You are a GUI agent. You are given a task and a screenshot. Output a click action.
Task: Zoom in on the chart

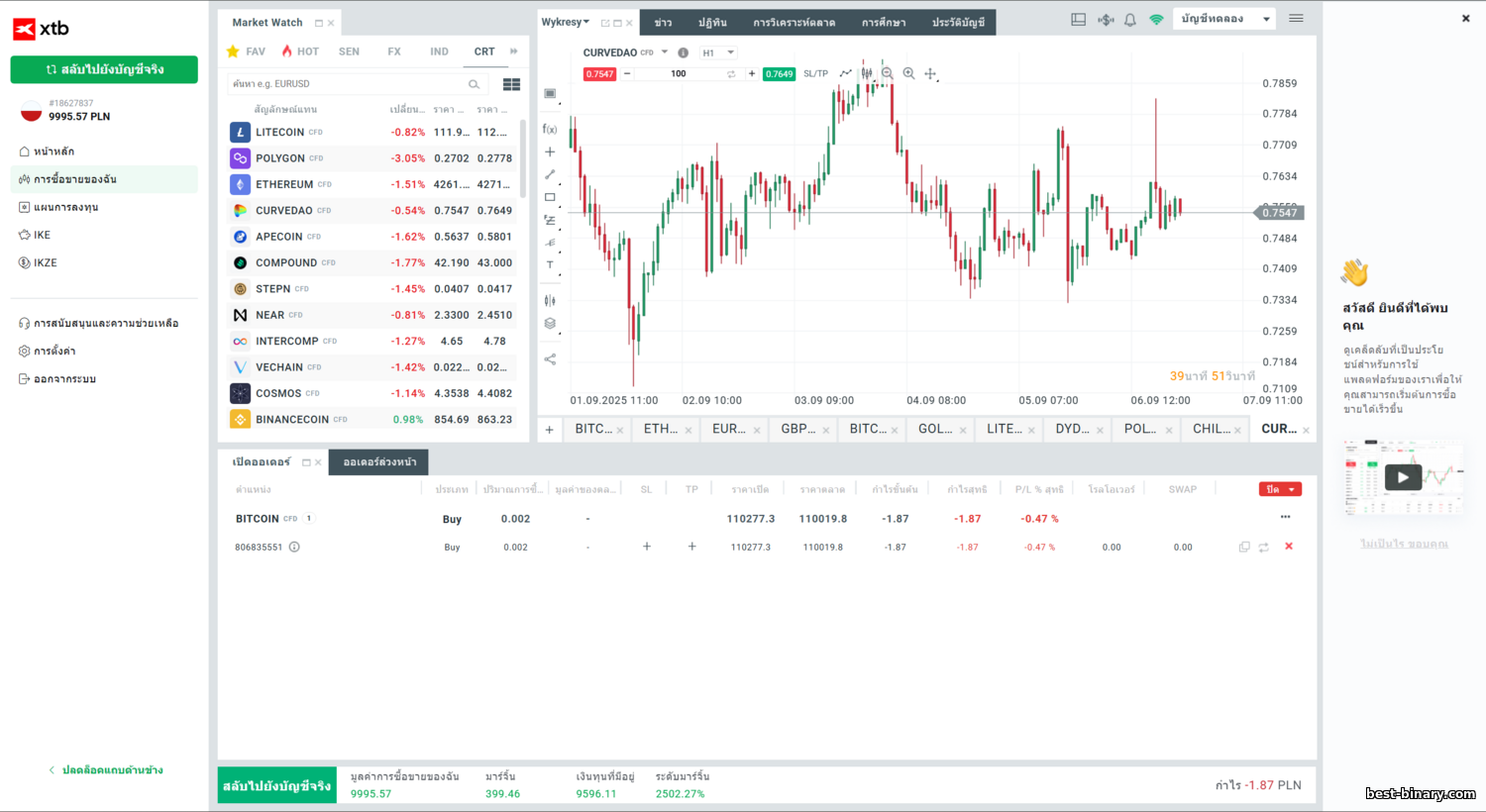click(908, 73)
